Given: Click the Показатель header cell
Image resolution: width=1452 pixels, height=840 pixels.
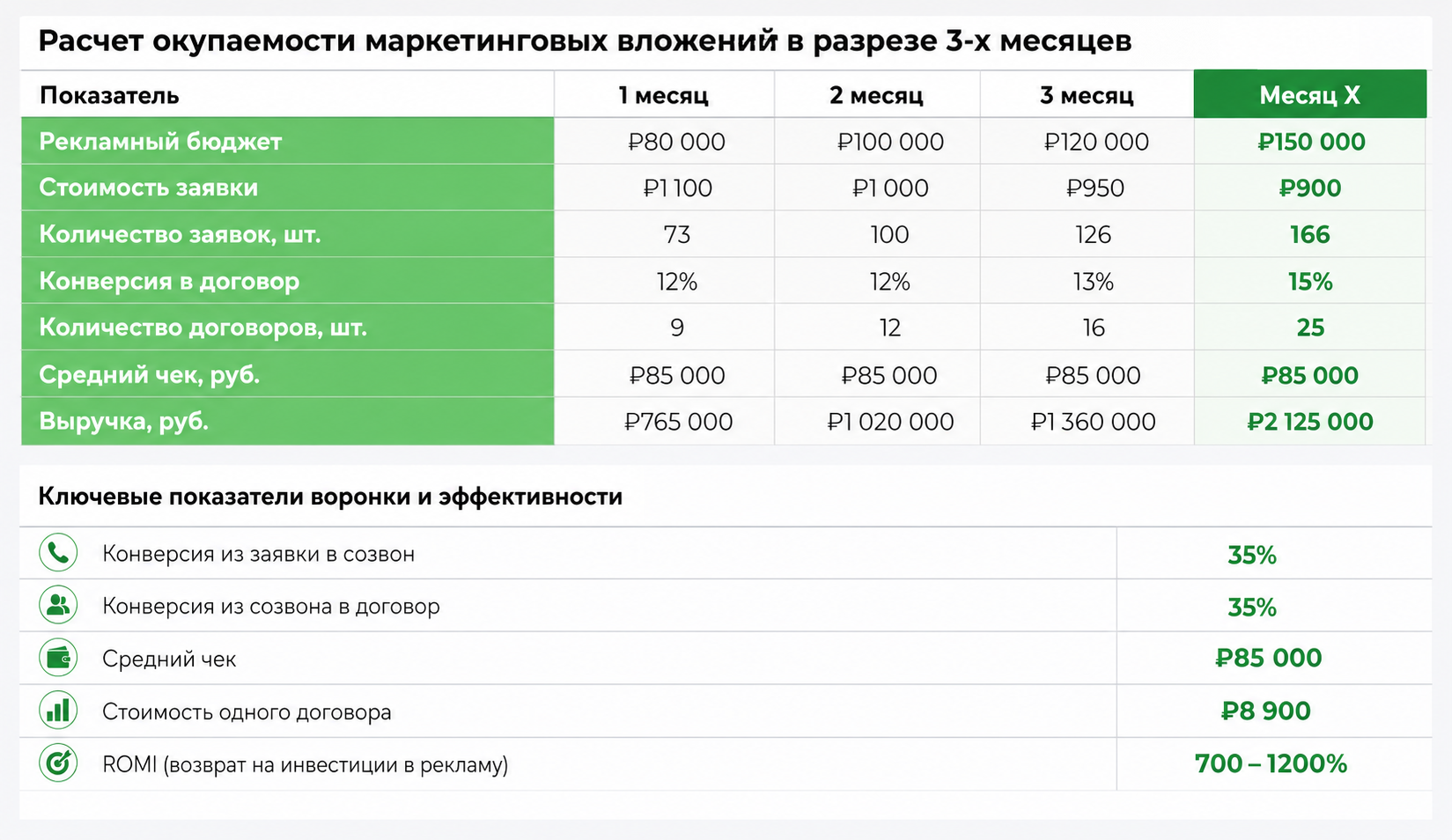Looking at the screenshot, I should coord(287,94).
